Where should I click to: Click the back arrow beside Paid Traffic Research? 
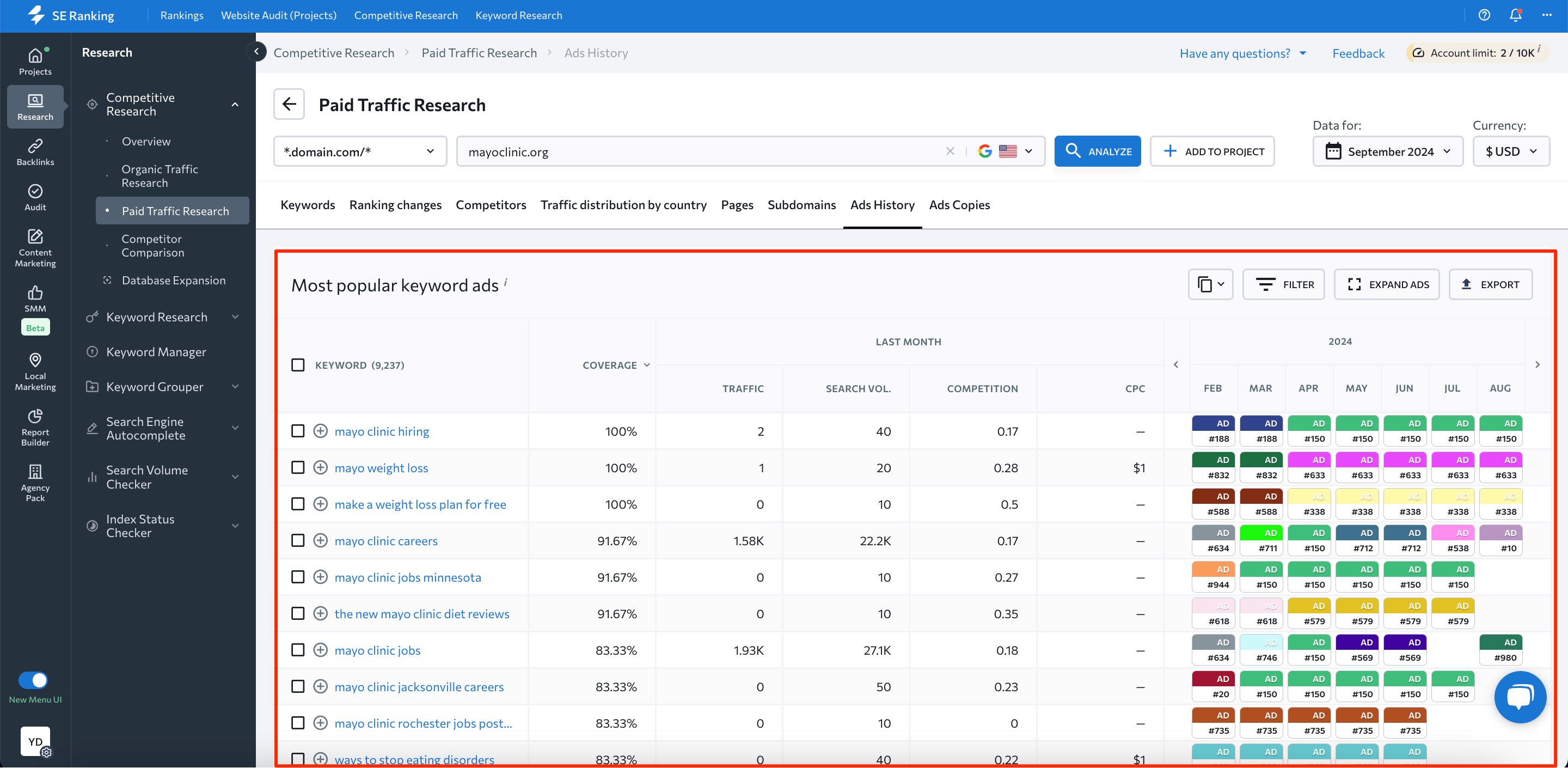[x=289, y=104]
